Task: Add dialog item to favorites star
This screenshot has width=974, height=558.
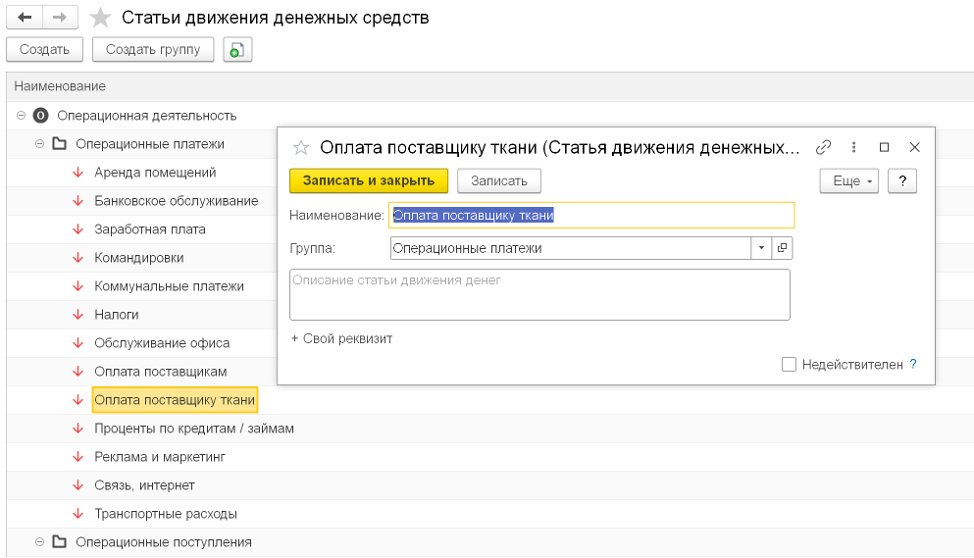Action: point(300,147)
